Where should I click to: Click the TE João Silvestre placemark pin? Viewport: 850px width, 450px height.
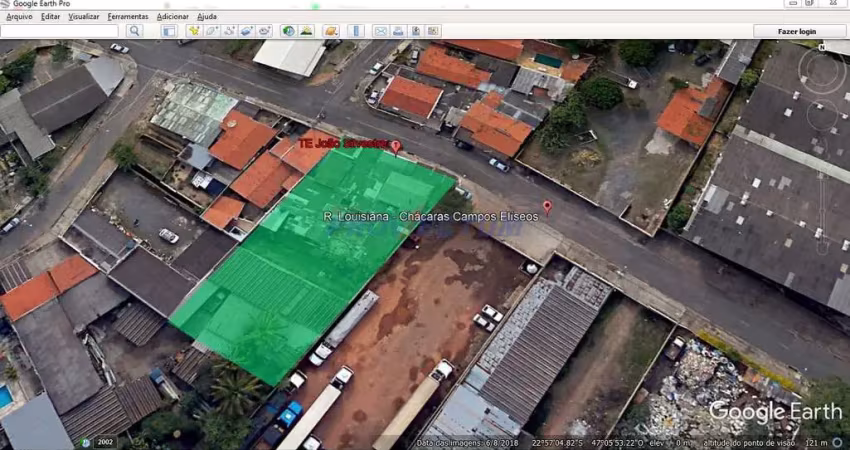coord(395,146)
